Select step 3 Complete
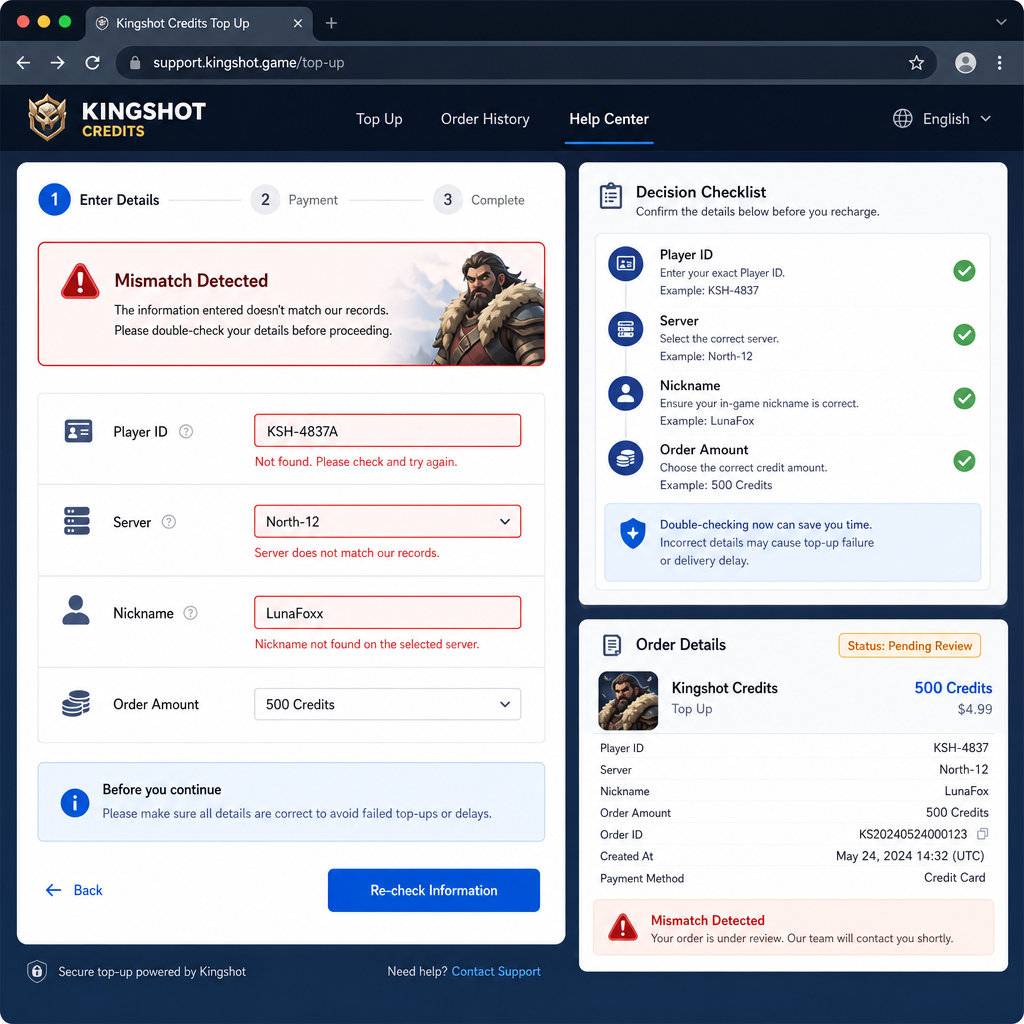 [x=479, y=200]
